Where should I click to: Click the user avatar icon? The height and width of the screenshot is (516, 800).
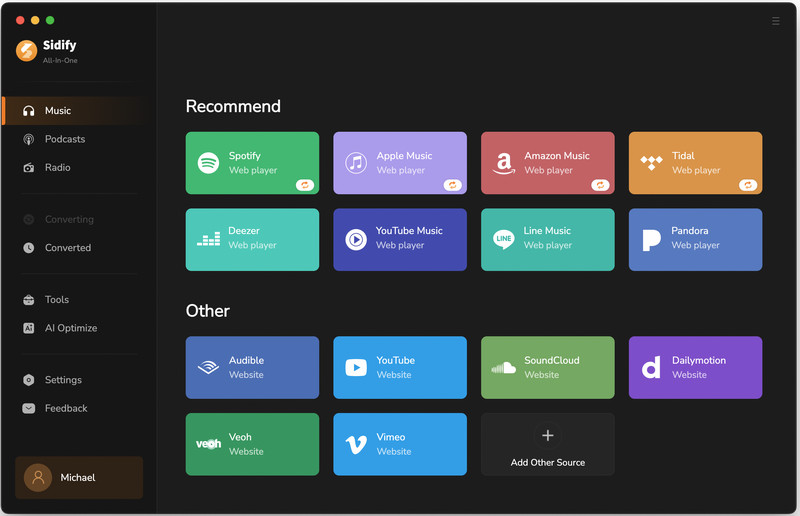[38, 478]
